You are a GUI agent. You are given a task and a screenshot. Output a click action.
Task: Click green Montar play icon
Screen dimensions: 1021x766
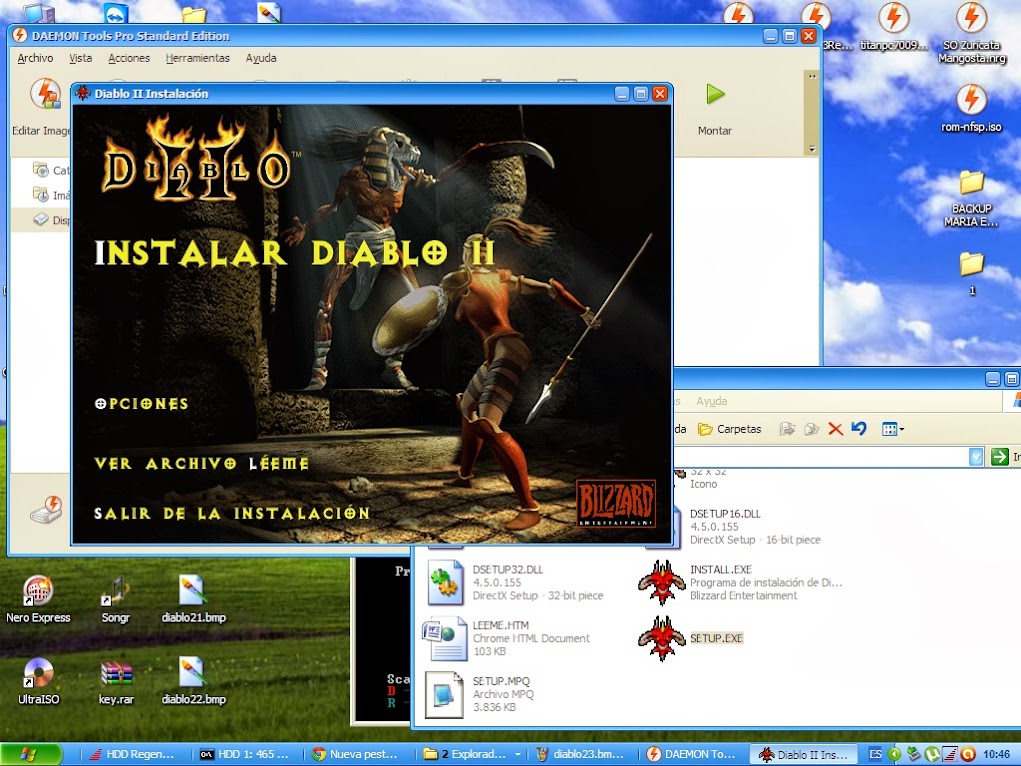[715, 94]
